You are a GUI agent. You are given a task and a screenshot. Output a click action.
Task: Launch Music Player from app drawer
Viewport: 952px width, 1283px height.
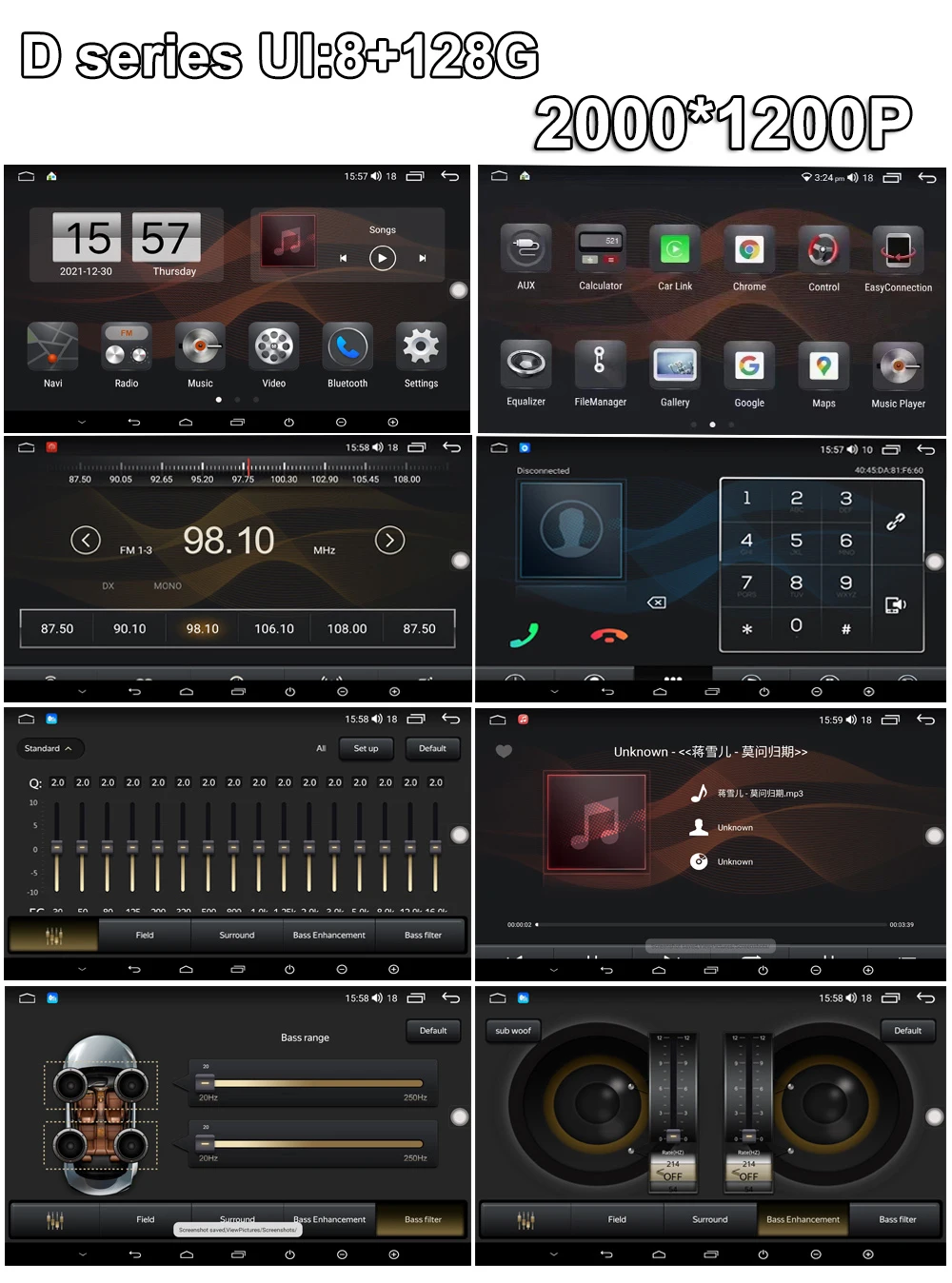(898, 365)
